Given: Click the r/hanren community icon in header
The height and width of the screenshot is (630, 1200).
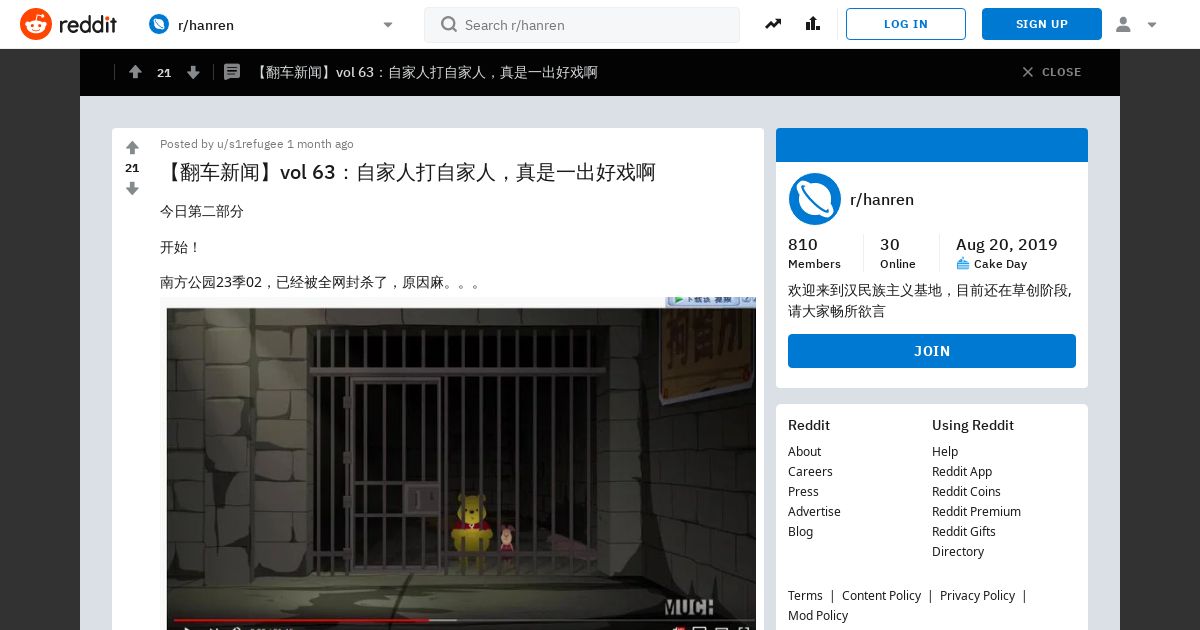Looking at the screenshot, I should (x=159, y=24).
